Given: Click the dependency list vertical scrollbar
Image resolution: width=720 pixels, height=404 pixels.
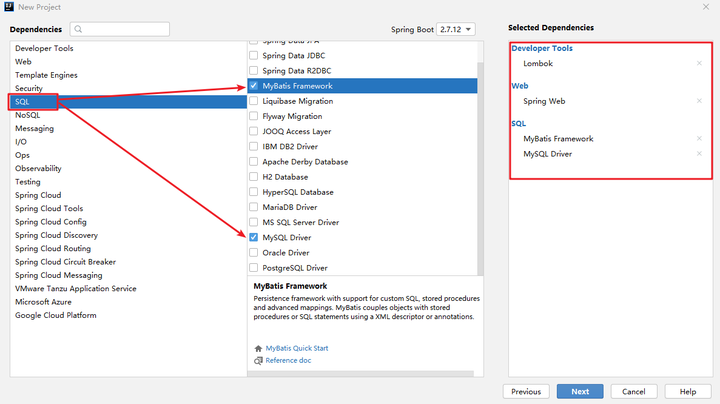Looking at the screenshot, I should tap(480, 168).
